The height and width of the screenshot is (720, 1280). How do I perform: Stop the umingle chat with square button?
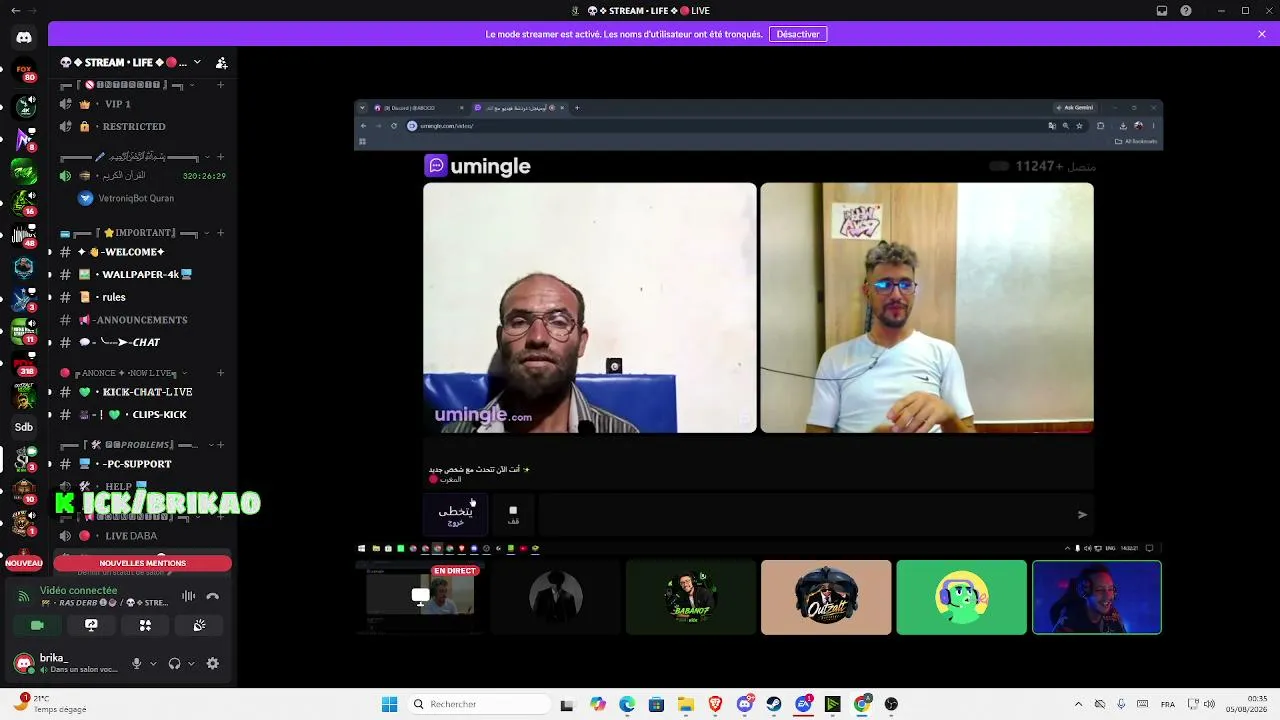point(513,514)
